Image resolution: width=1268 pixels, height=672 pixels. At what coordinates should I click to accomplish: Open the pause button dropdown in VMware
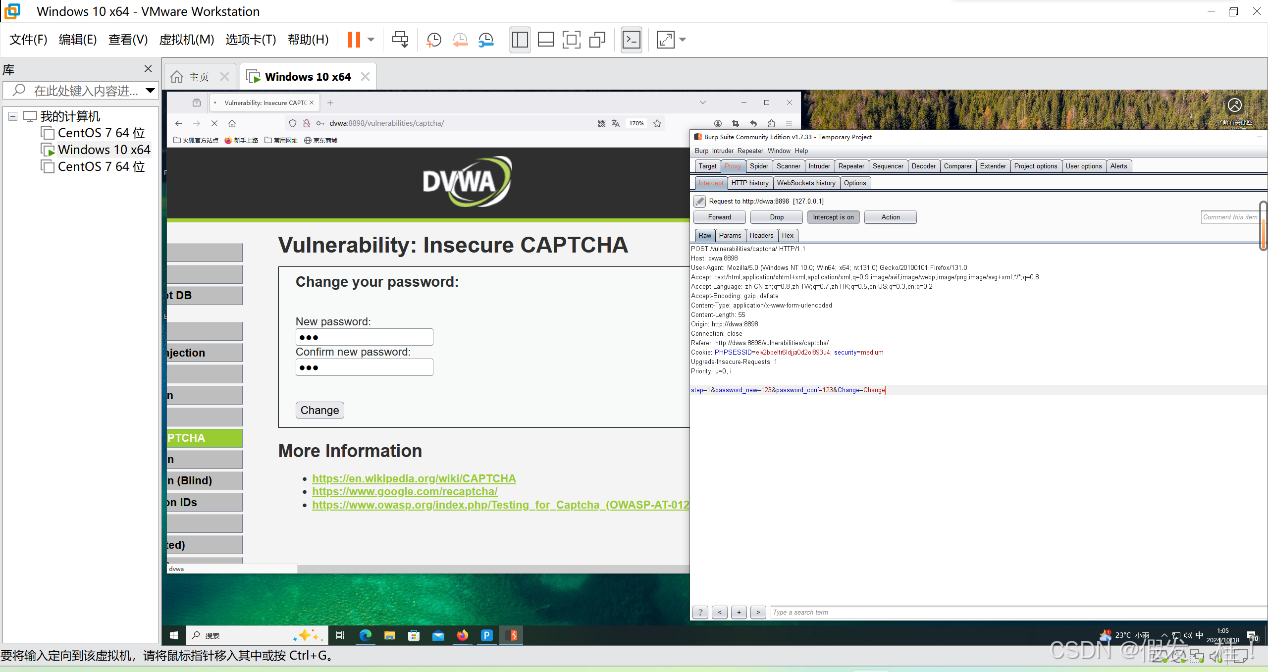tap(371, 39)
